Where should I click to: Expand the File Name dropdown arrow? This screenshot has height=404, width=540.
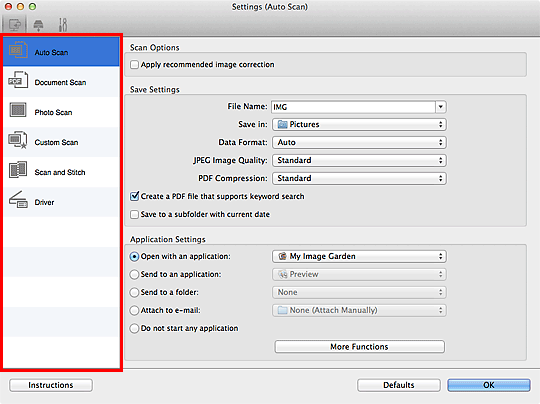pos(441,107)
